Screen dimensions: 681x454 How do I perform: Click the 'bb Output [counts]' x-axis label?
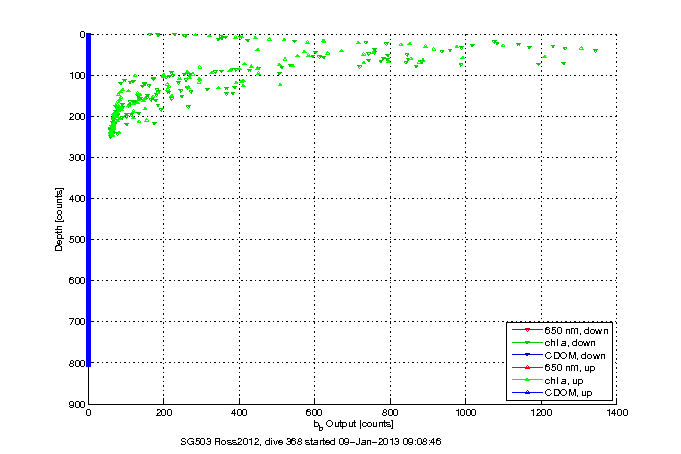(x=354, y=424)
